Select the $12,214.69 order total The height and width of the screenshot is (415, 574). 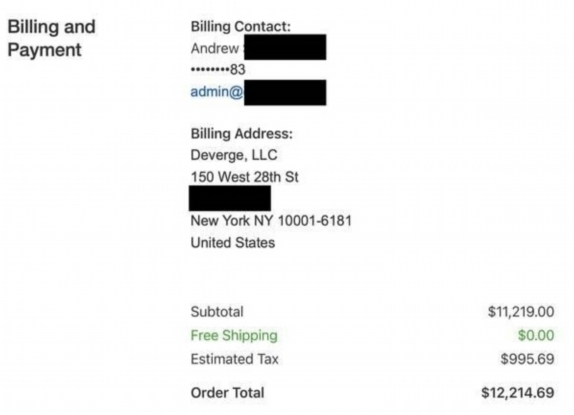coord(518,393)
